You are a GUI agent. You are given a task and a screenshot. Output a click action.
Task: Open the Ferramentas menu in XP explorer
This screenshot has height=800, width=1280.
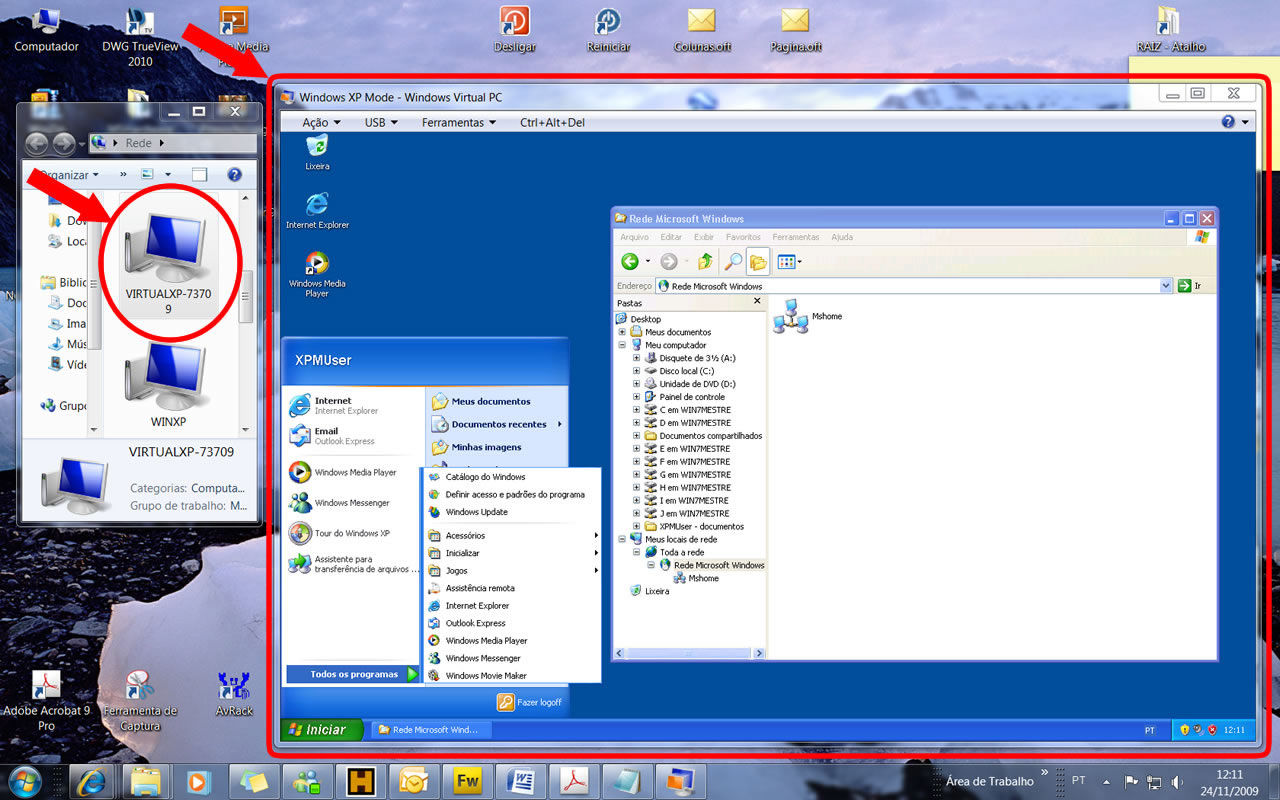click(795, 237)
